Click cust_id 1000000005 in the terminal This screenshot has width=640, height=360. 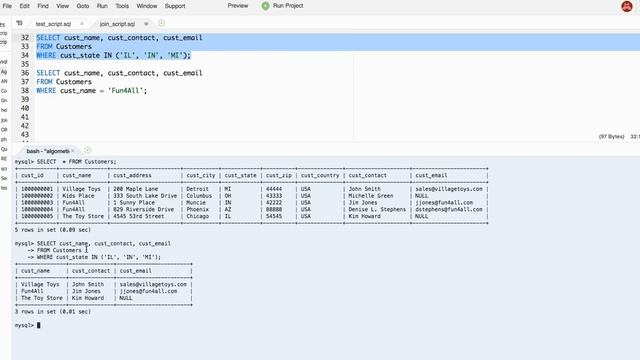click(x=37, y=216)
